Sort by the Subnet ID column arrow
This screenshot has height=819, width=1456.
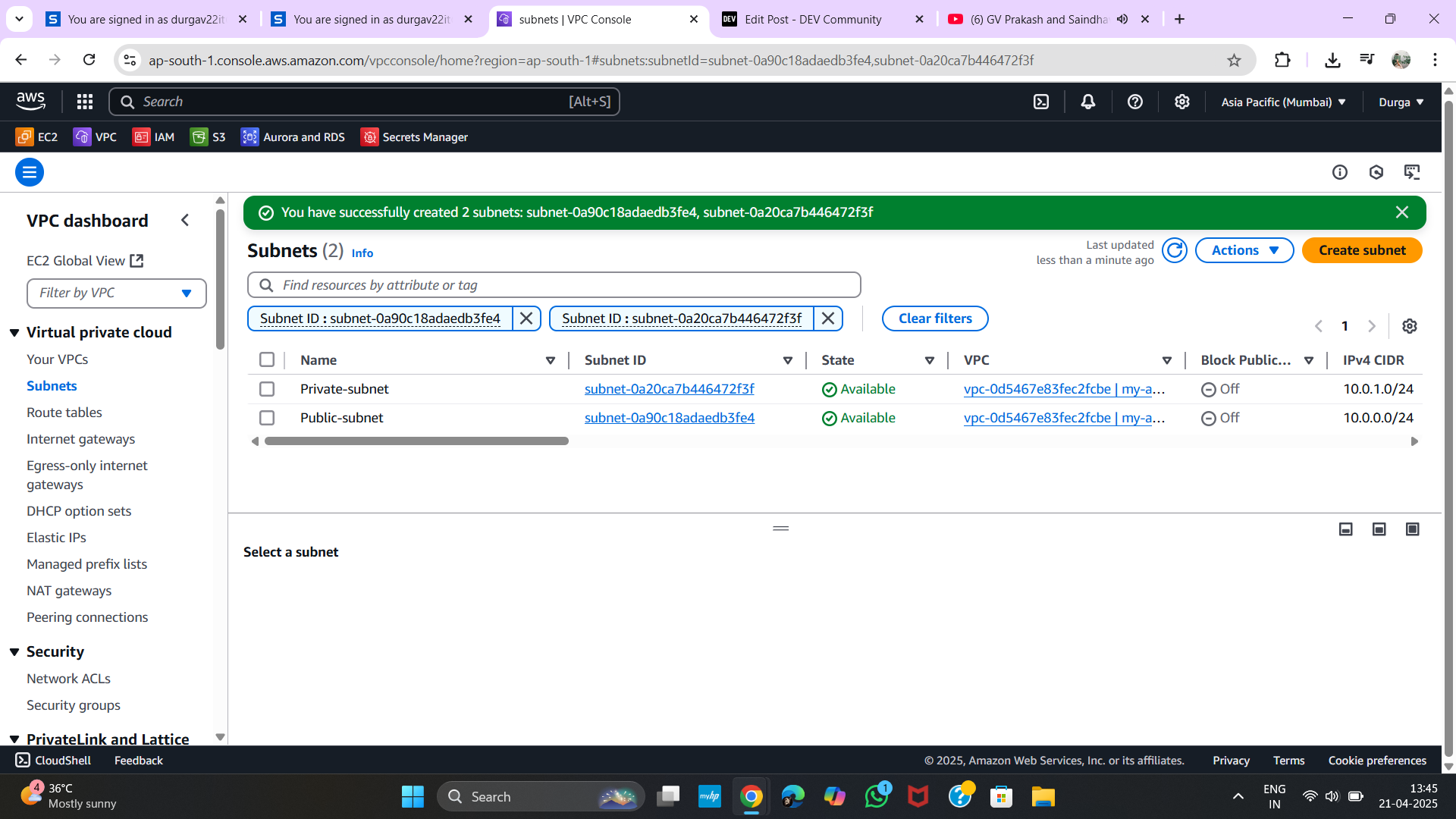click(x=788, y=360)
